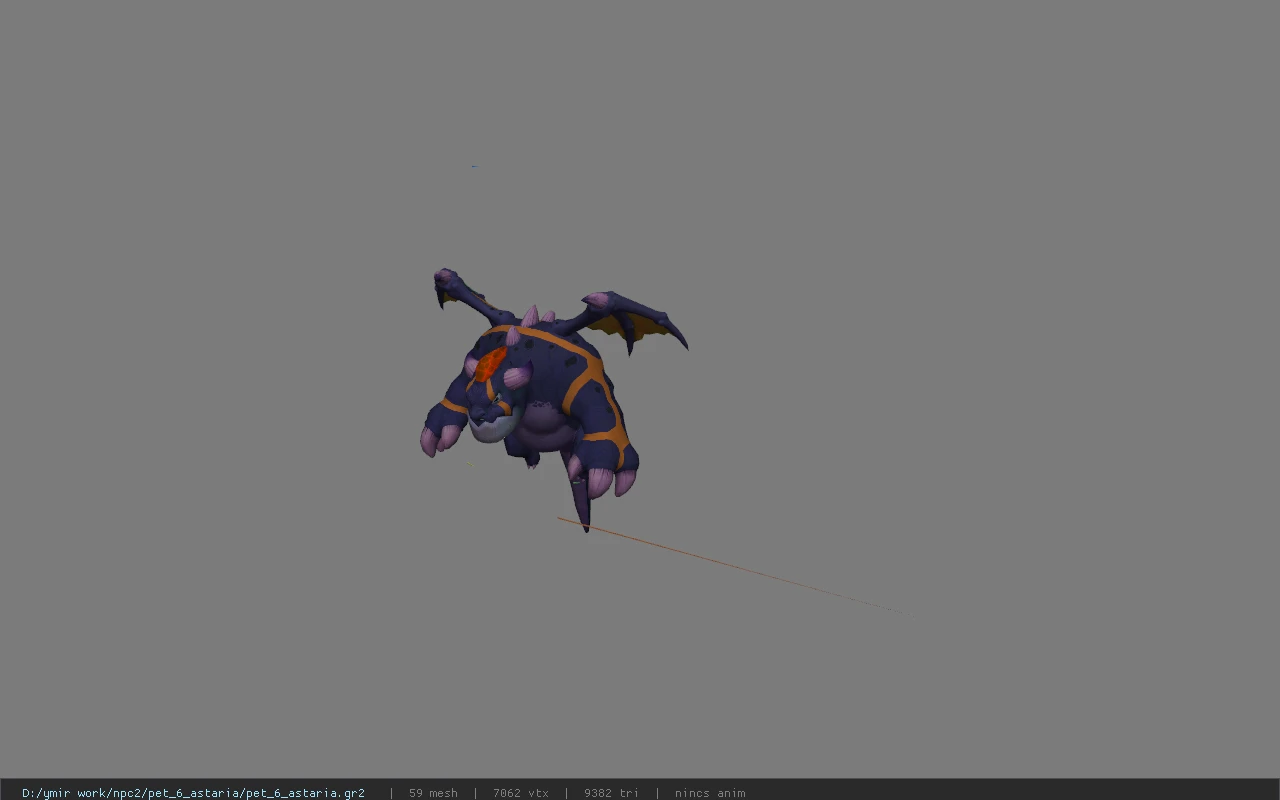
Task: Click the "7062 vtx" vertex count
Action: (x=521, y=793)
